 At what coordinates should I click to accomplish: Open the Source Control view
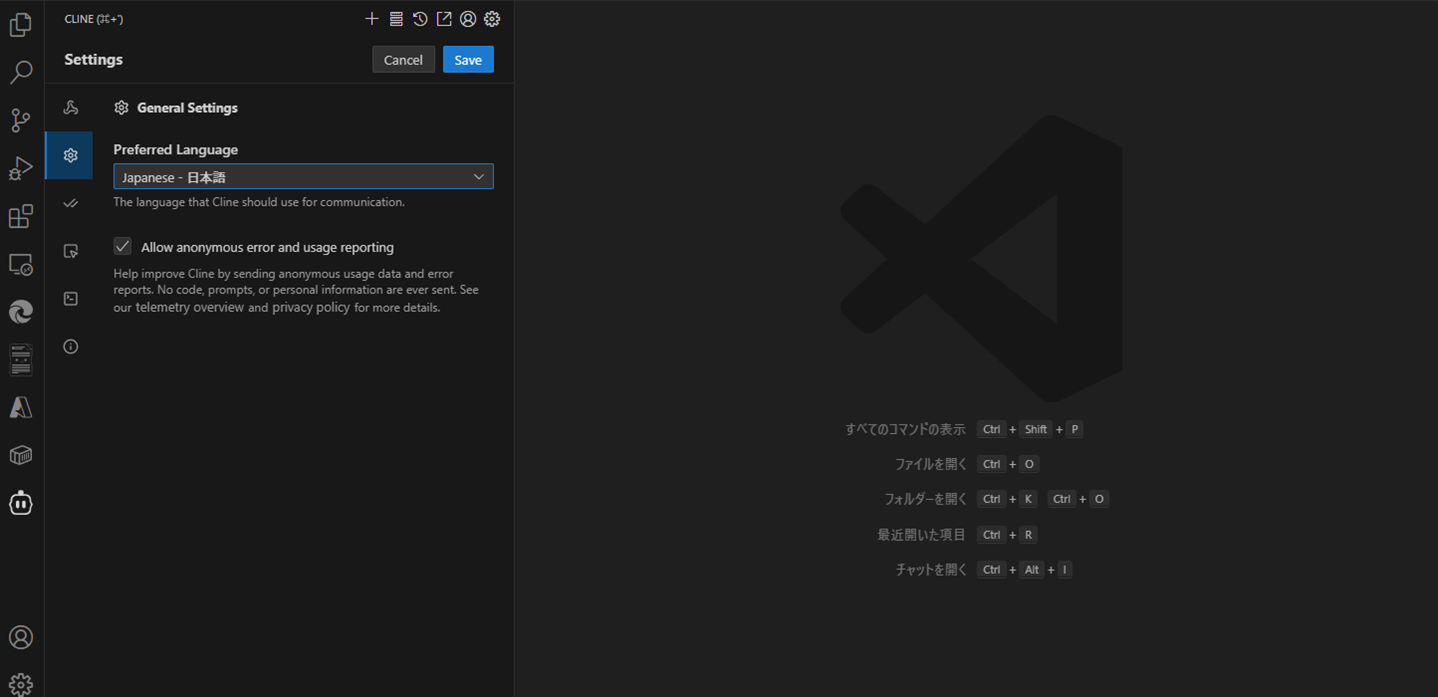pos(20,120)
